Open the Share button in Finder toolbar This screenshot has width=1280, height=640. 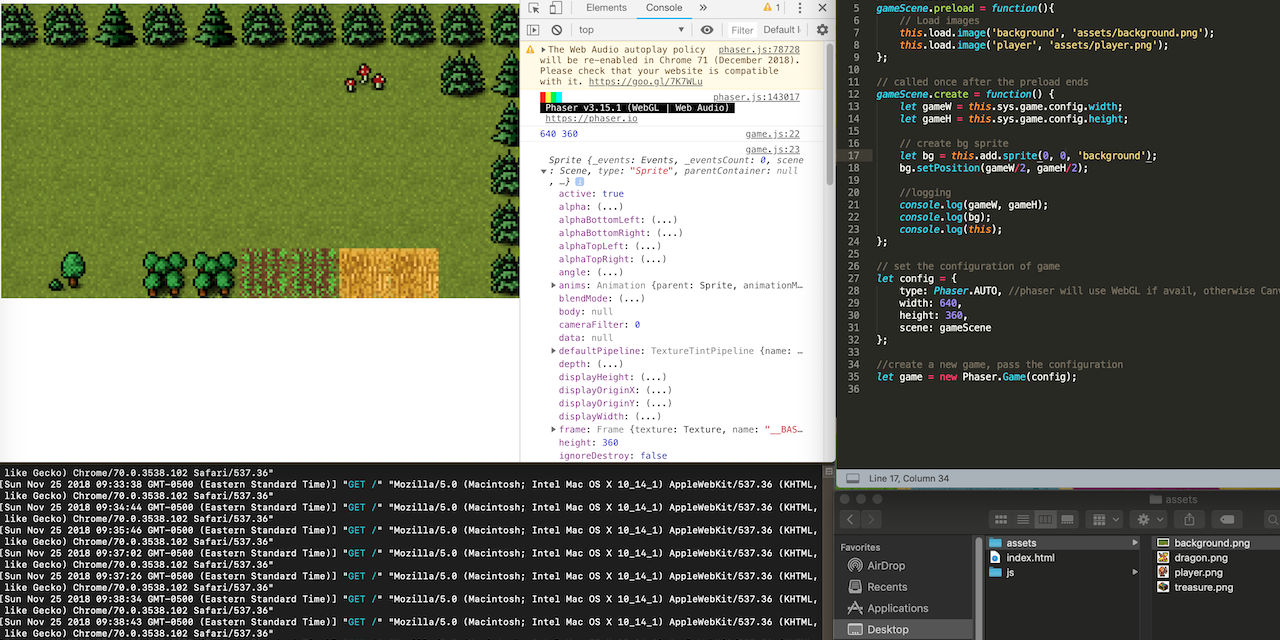[x=1189, y=519]
